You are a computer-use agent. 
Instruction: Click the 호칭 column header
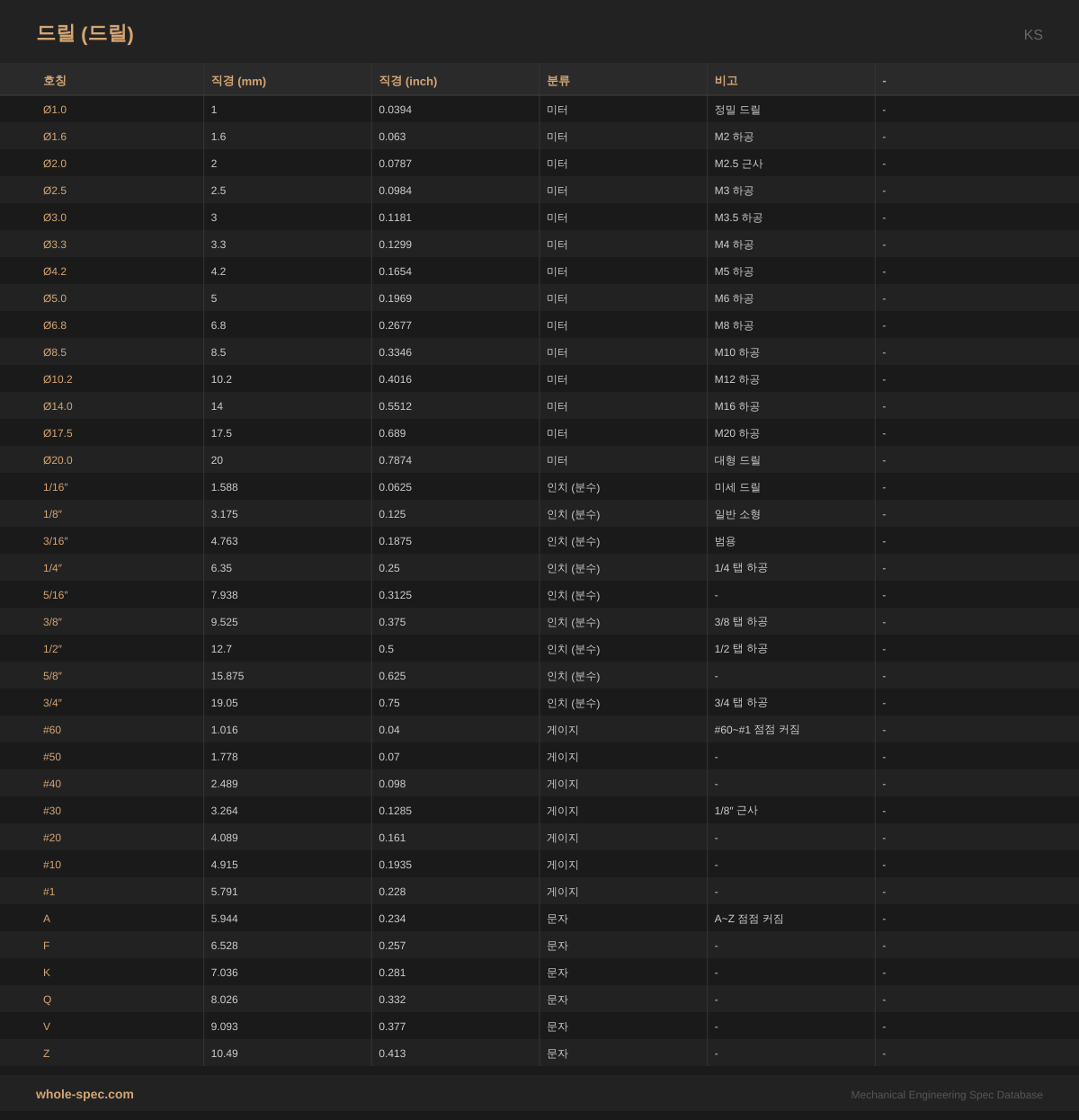click(x=55, y=81)
